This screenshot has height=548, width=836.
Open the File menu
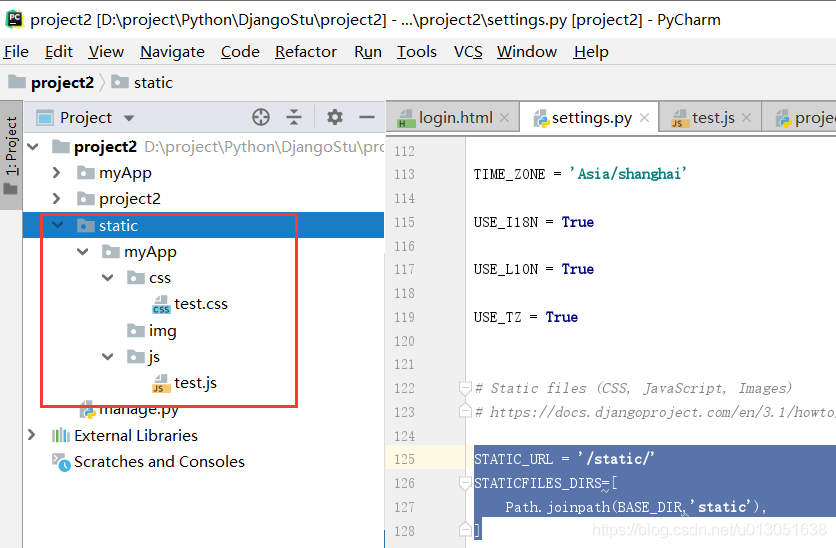pyautogui.click(x=16, y=52)
